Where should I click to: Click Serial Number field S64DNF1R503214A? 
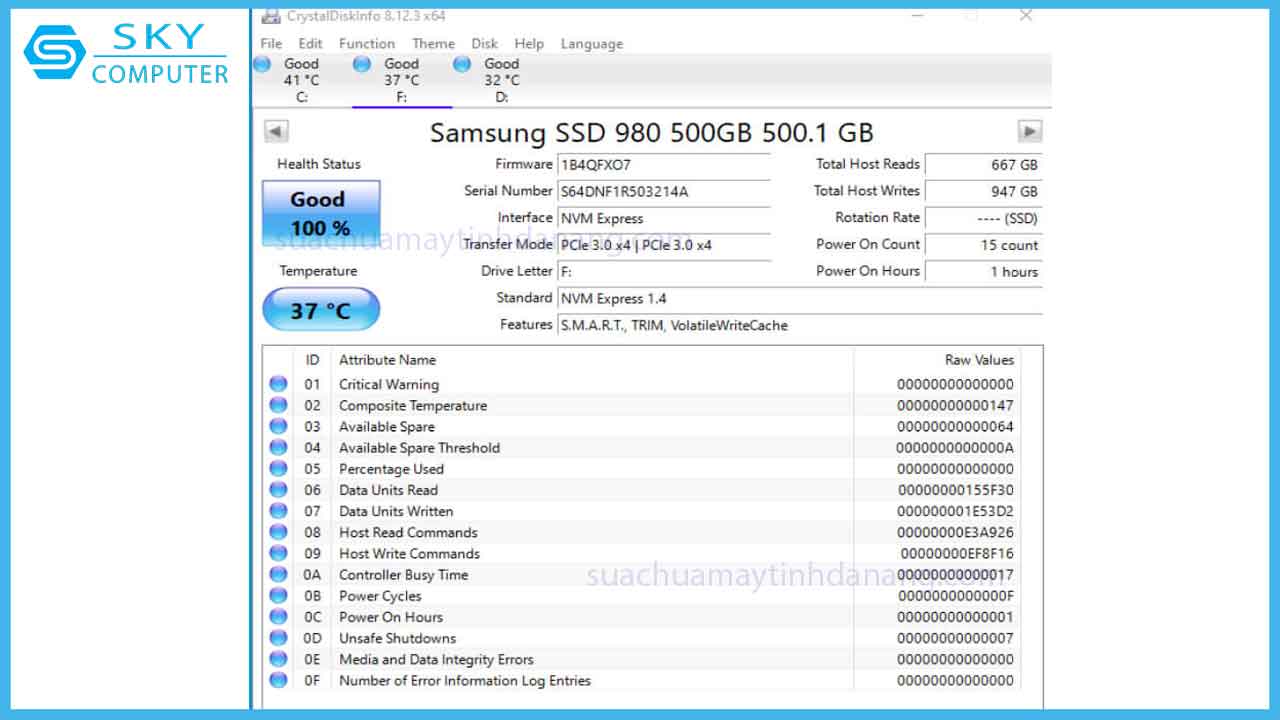coord(663,192)
